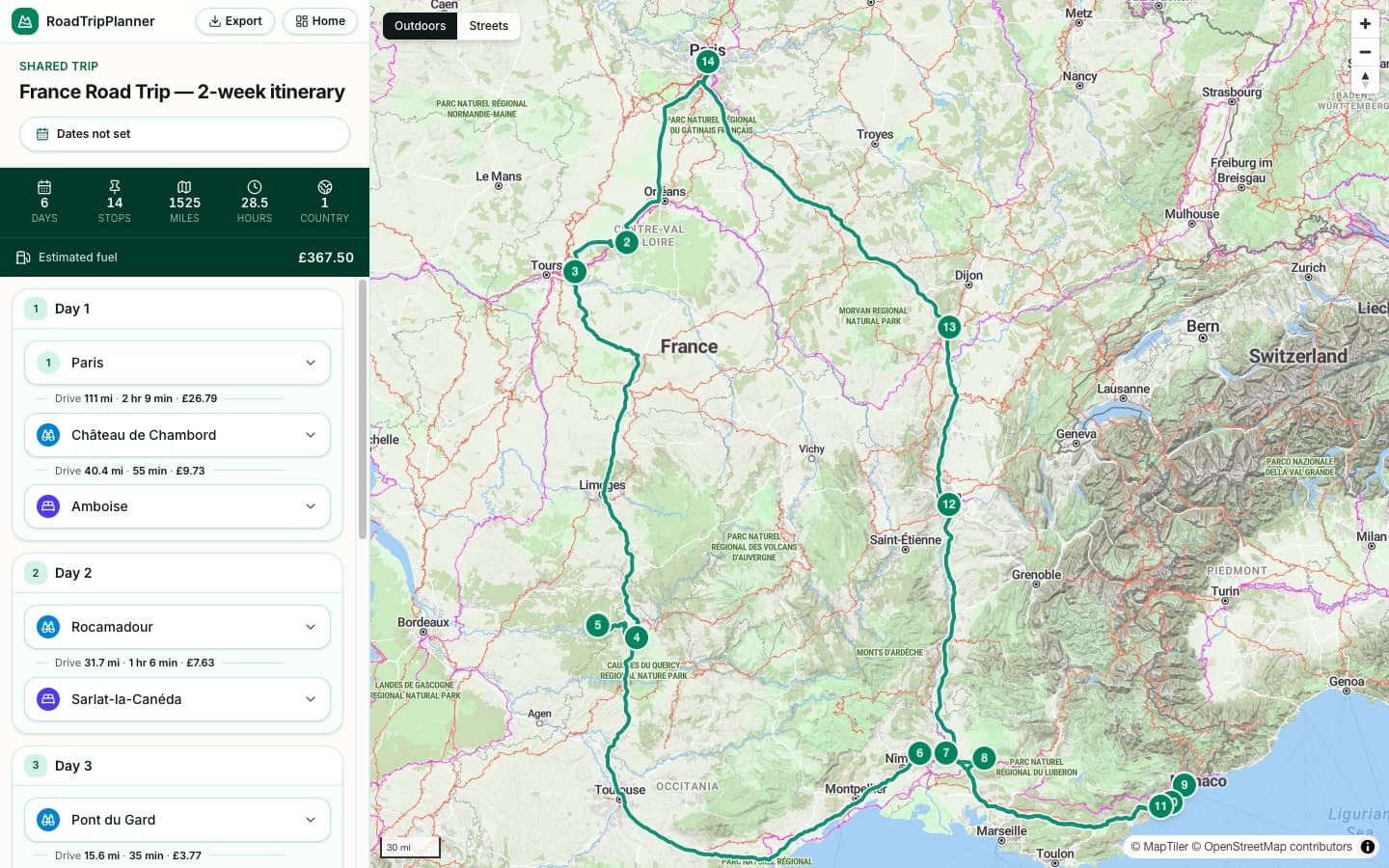This screenshot has height=868, width=1389.
Task: Select map marker 2 near Orléans
Action: tap(627, 242)
